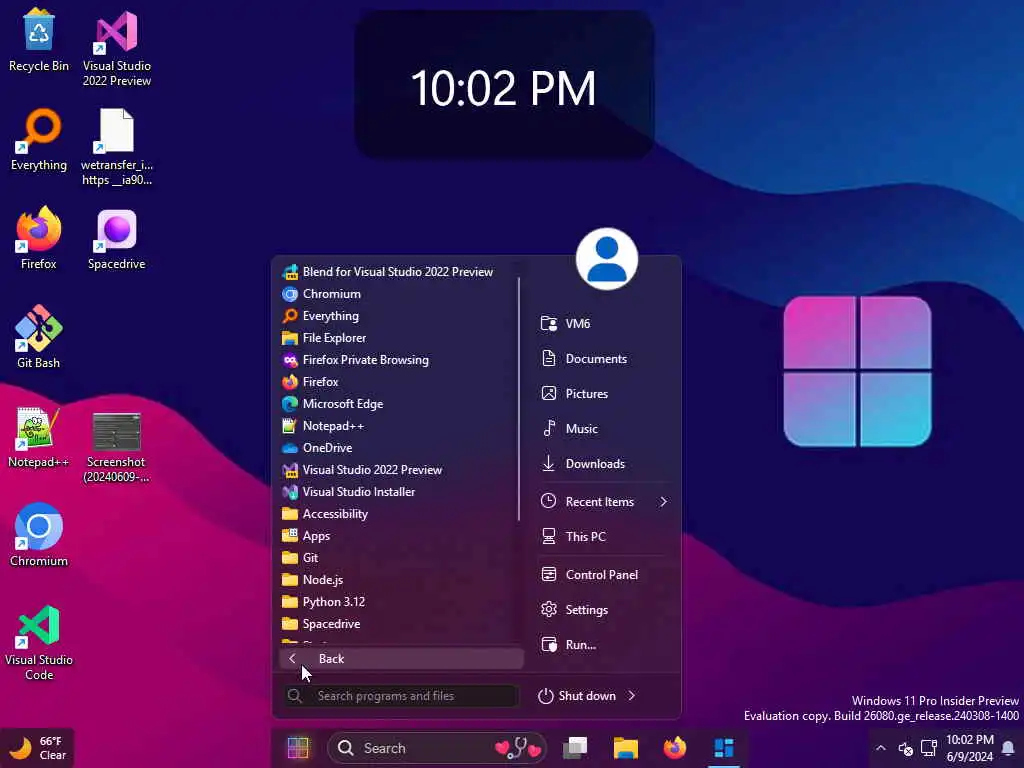Open the notification bell

coord(1008,748)
